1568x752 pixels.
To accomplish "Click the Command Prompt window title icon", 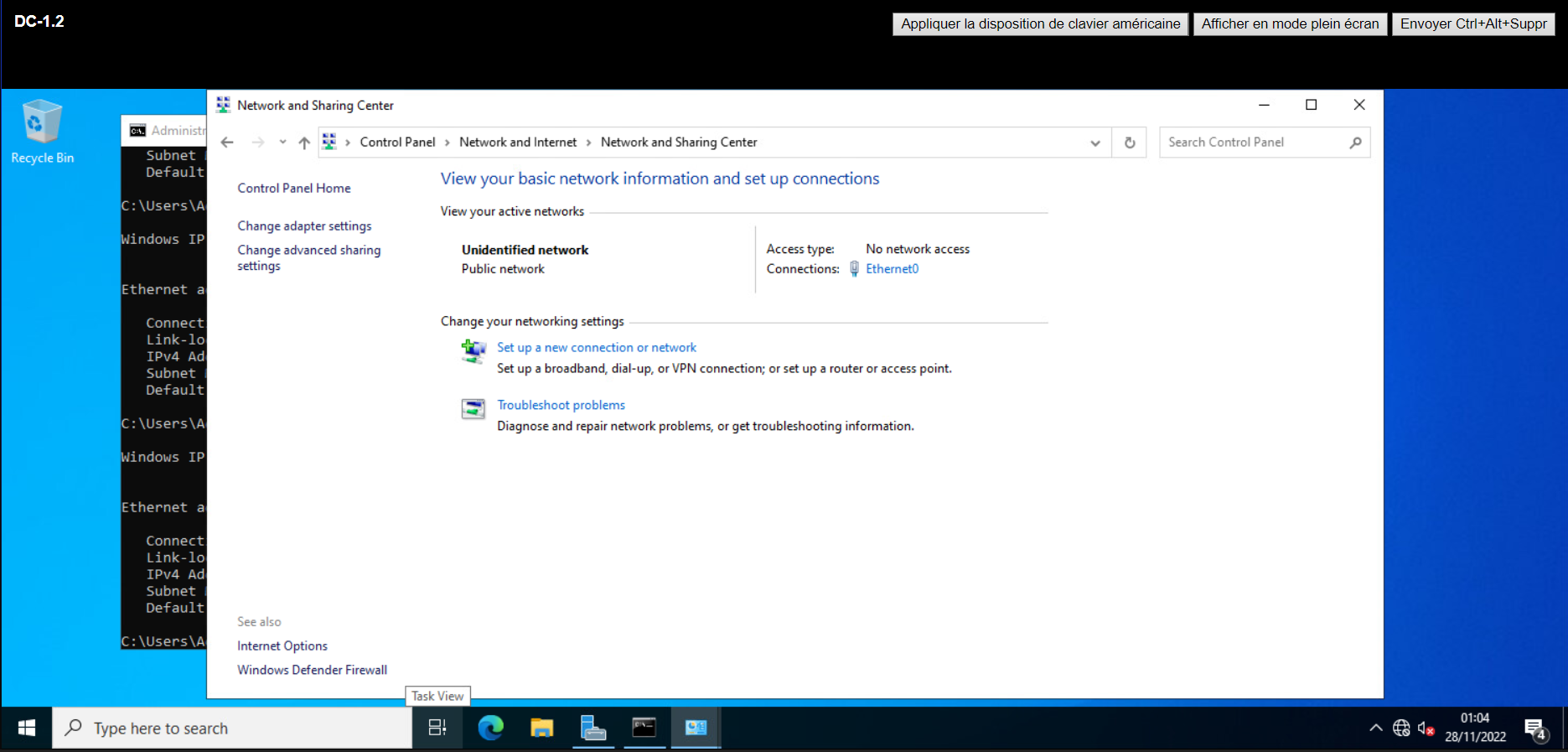I will point(137,130).
